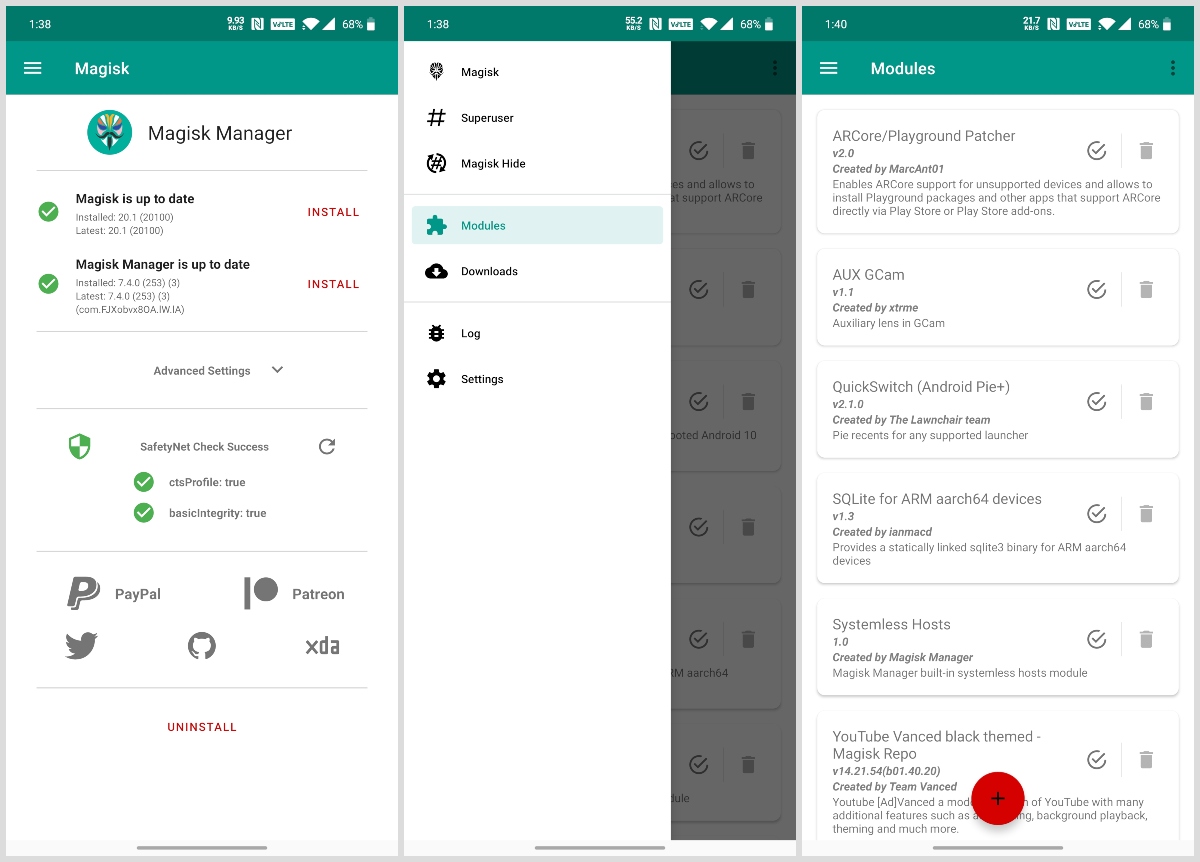Open overflow menu on Modules screen
This screenshot has width=1200, height=862.
[1172, 68]
